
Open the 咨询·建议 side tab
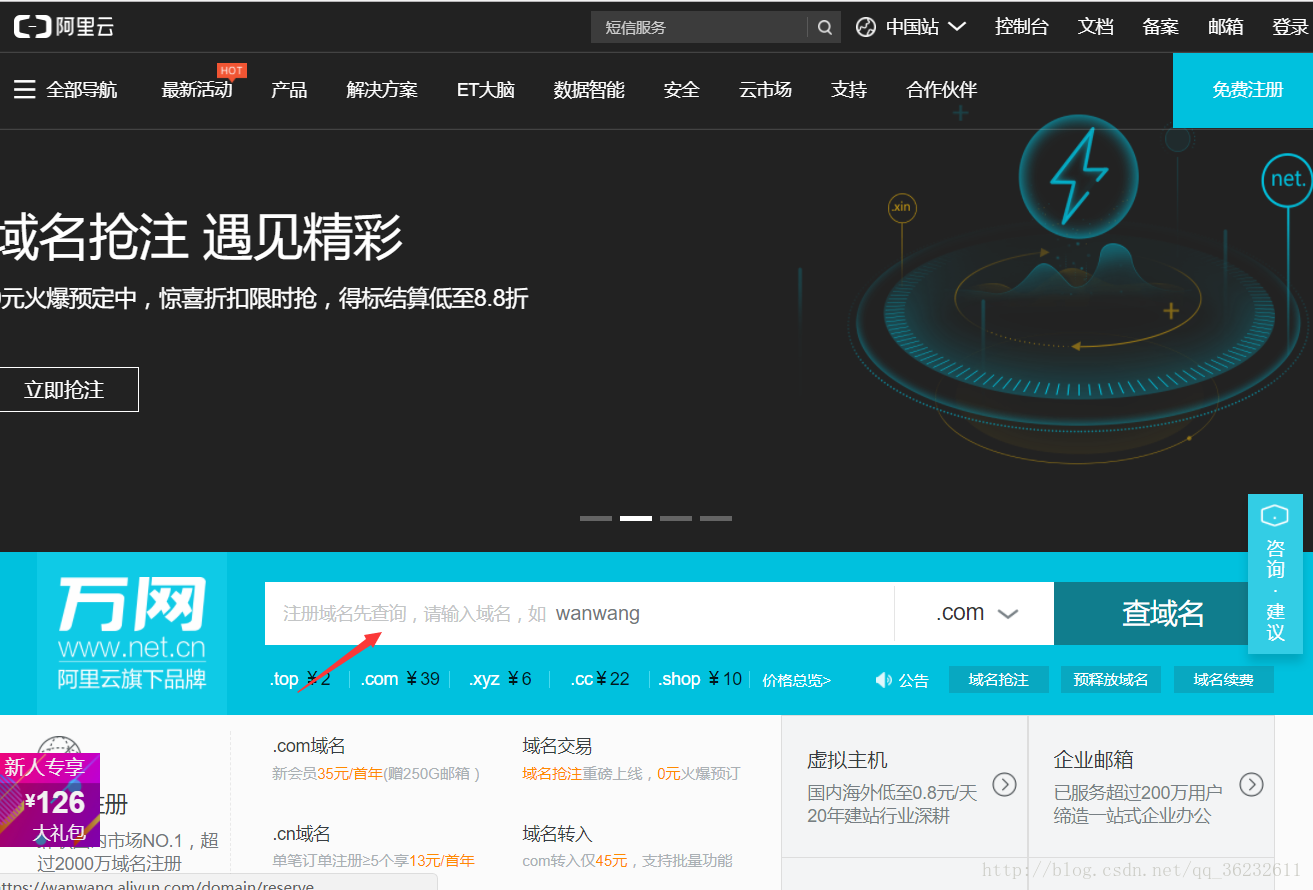point(1275,574)
